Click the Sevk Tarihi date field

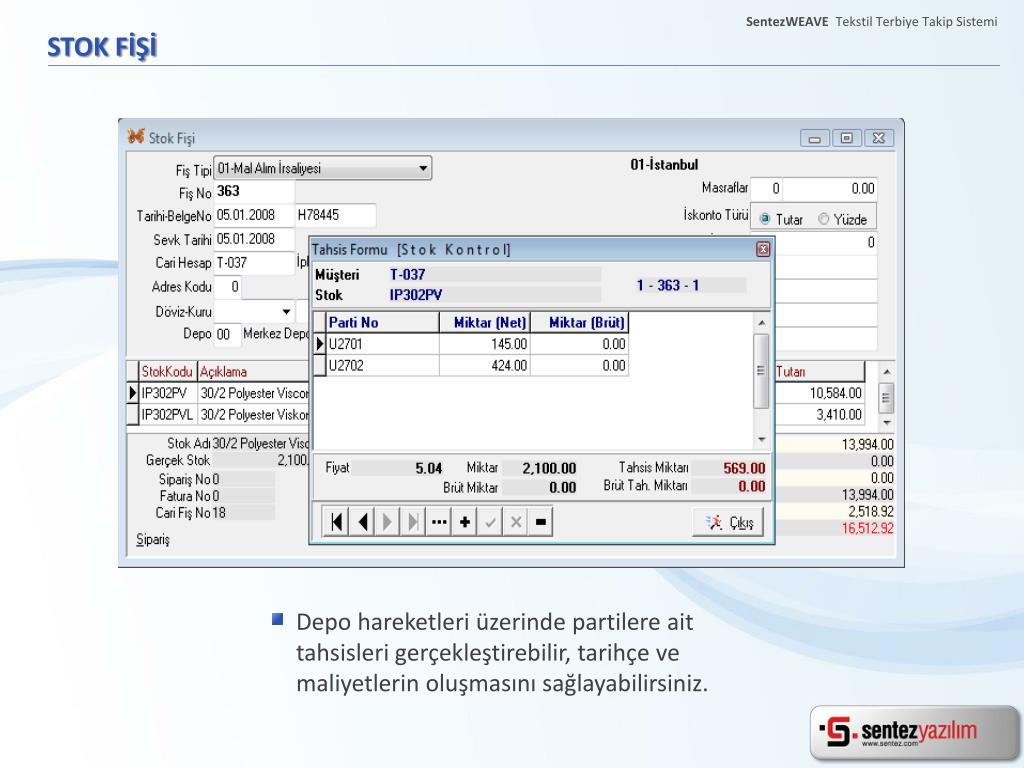click(254, 239)
